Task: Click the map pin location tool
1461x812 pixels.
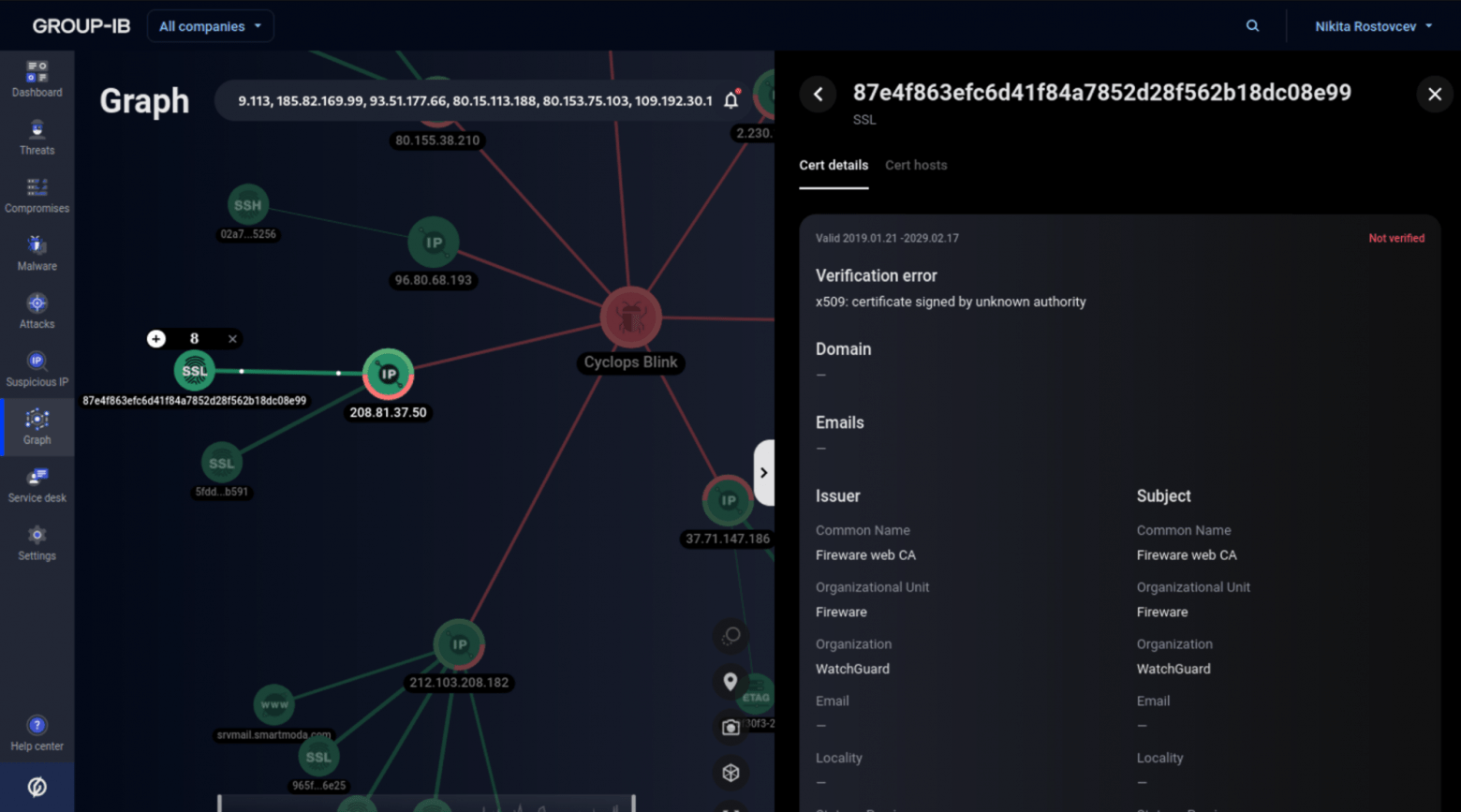Action: pos(730,682)
